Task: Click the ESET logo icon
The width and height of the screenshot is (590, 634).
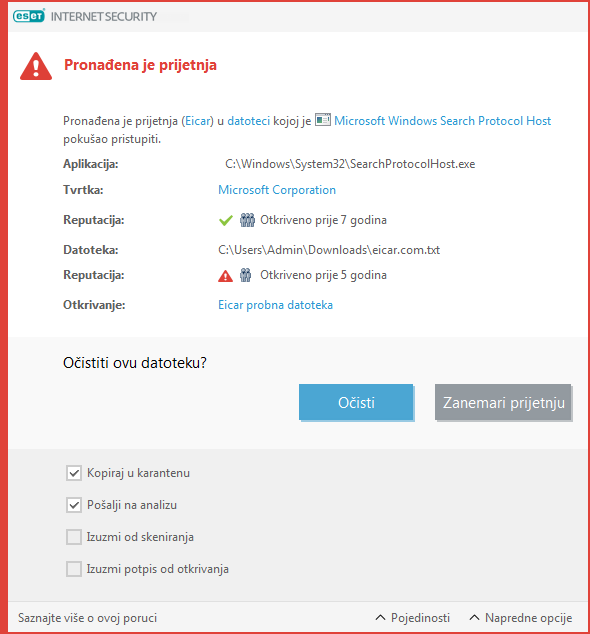Action: 29,16
